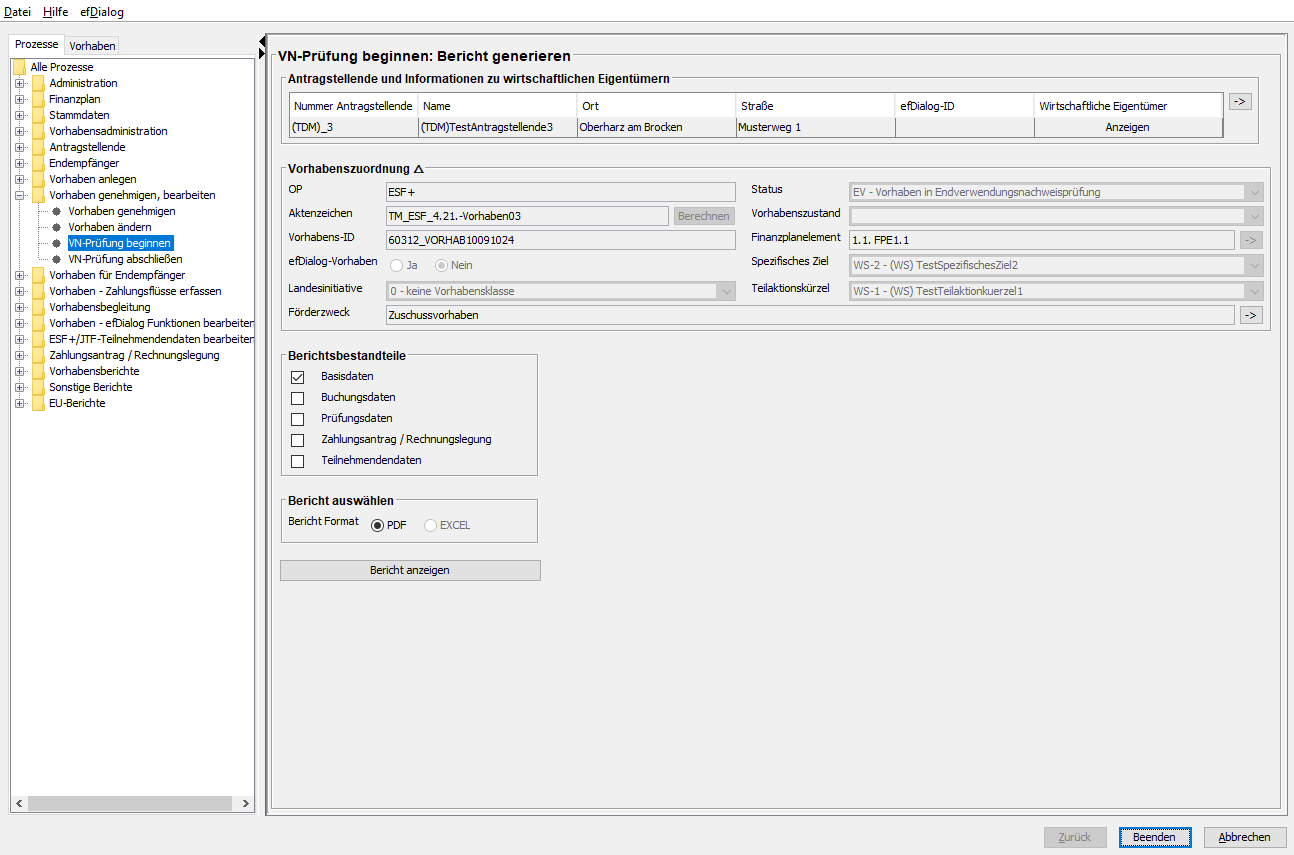Click the Beenden button
The height and width of the screenshot is (855, 1294).
pos(1154,837)
